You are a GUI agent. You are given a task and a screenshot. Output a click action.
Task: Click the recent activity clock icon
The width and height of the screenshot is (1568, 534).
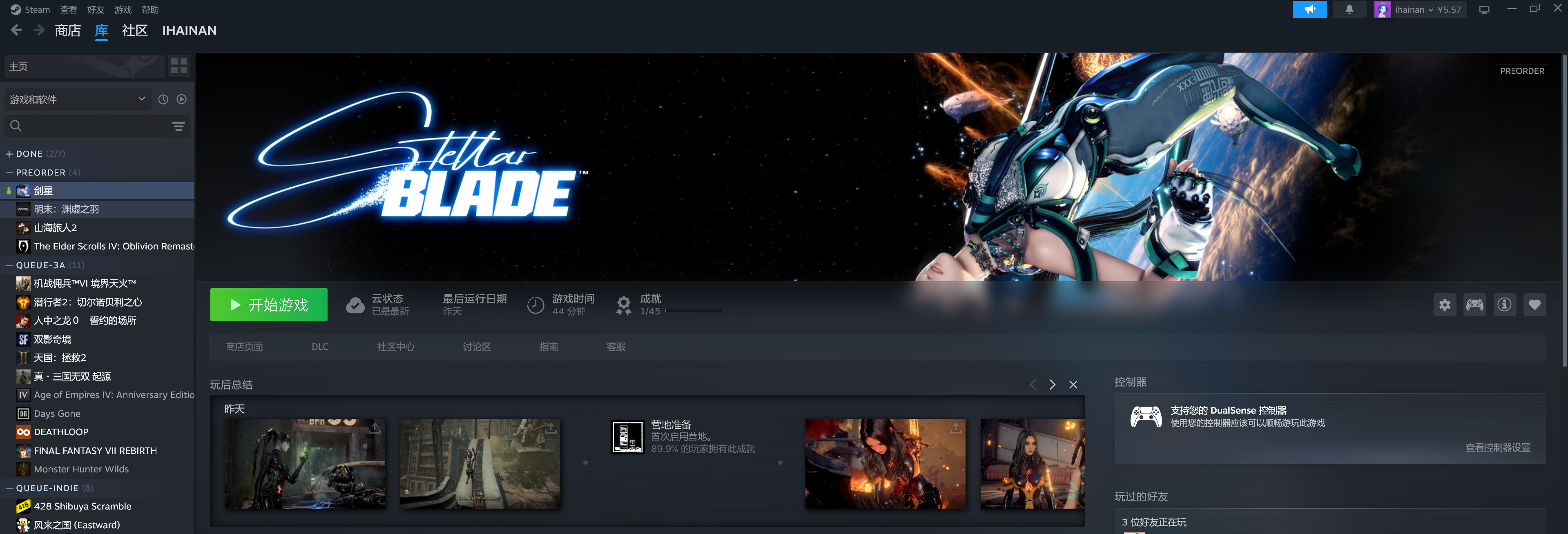tap(163, 99)
